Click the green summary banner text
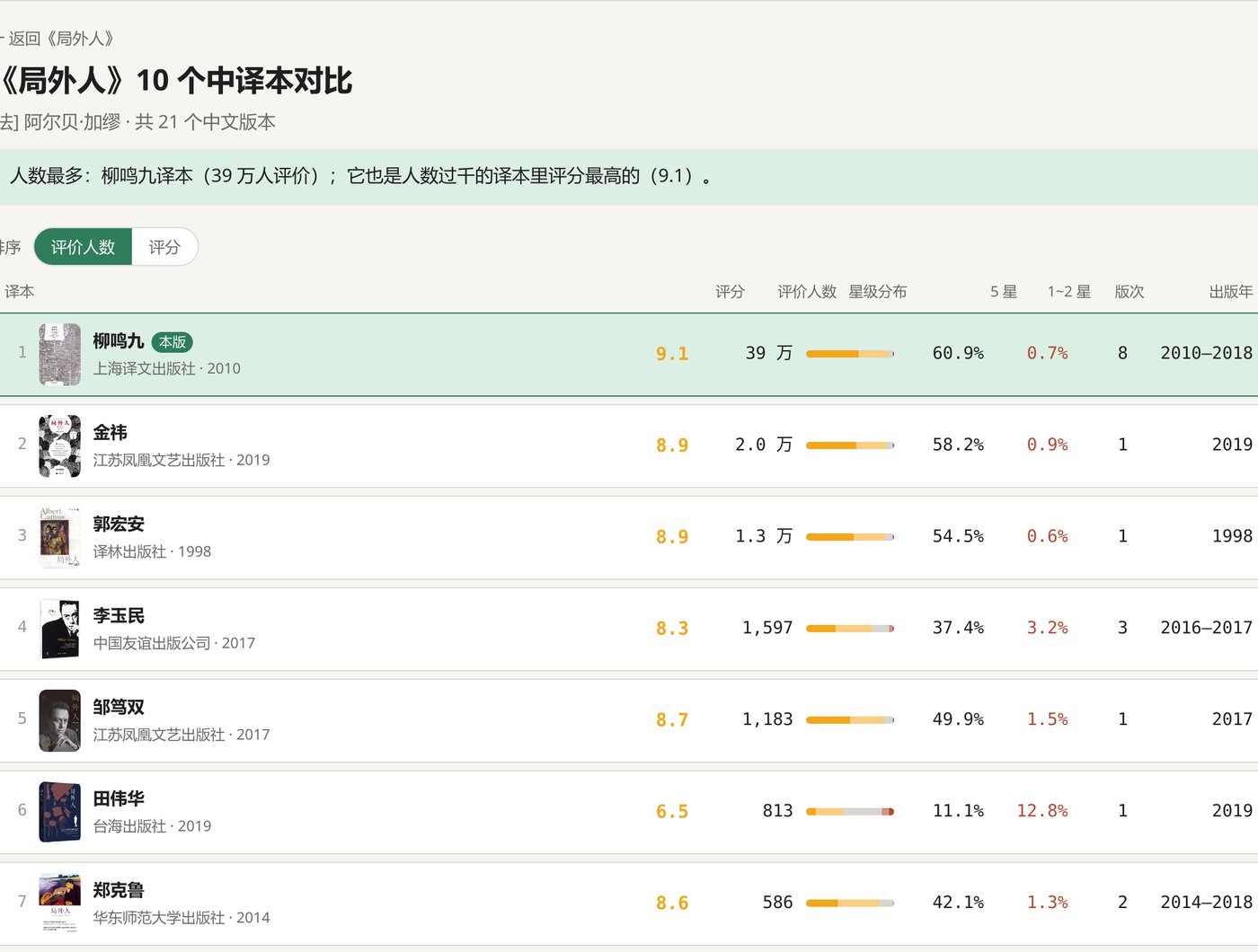Screen dimensions: 1258x952 [362, 176]
